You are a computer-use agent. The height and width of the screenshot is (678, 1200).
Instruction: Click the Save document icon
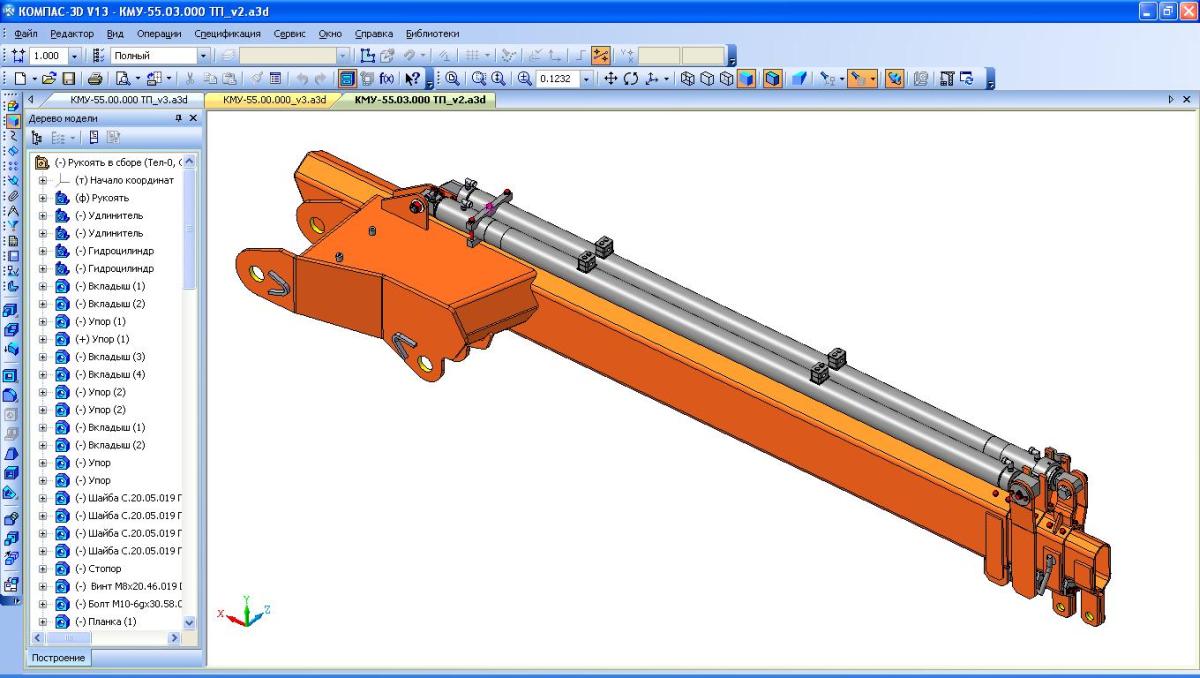pos(69,78)
